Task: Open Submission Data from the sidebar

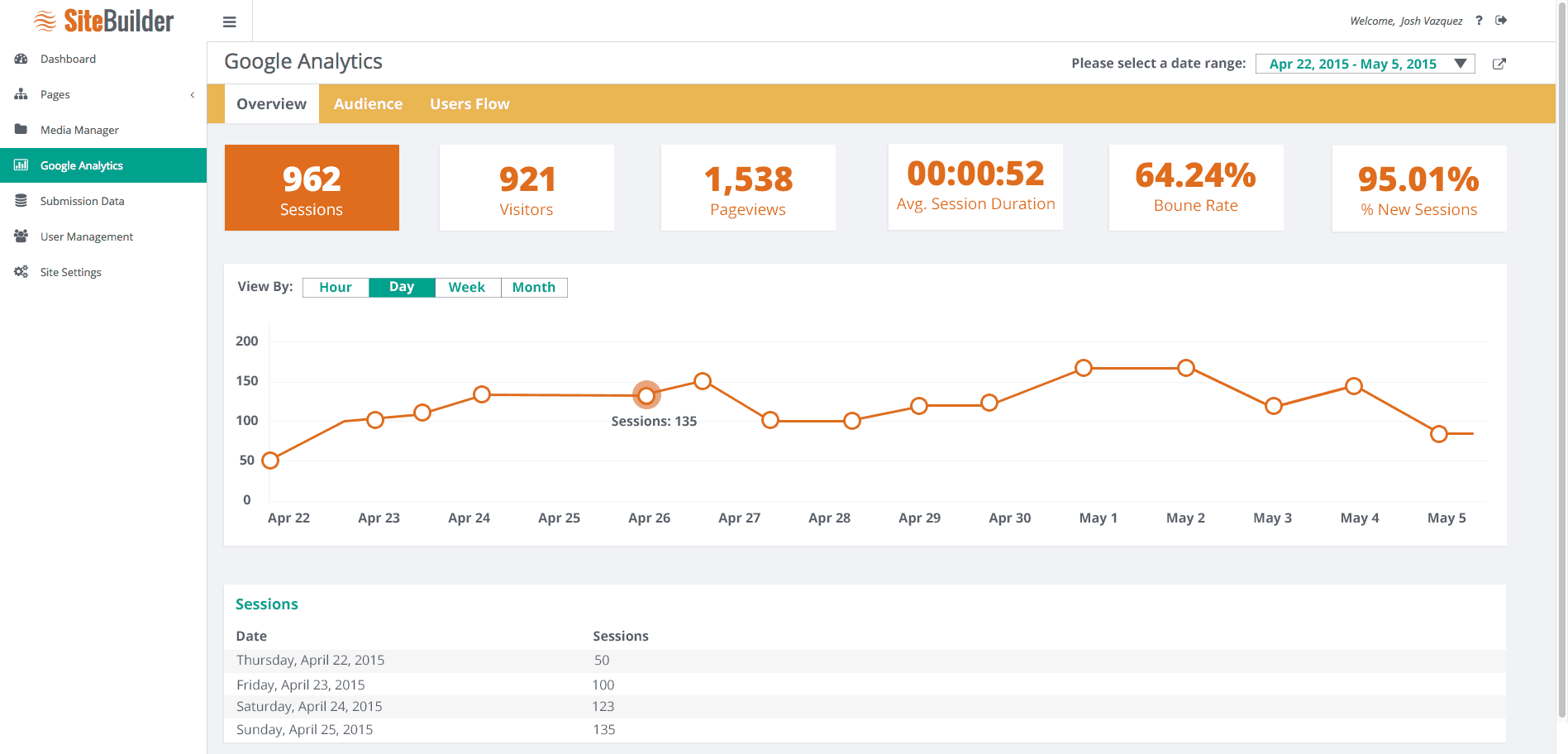Action: 103,201
